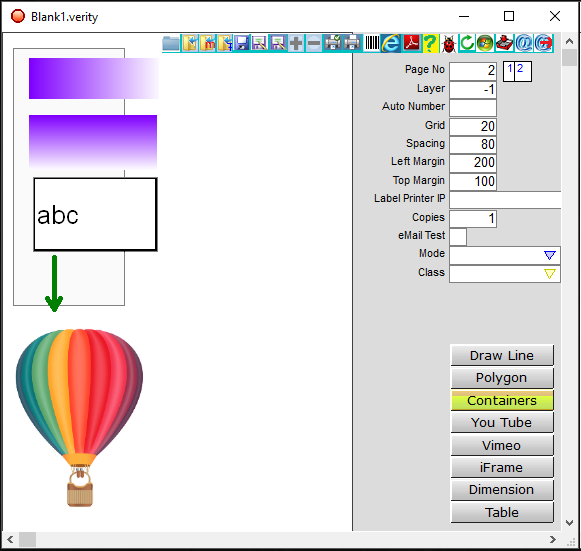Click the gray plus icon in toolbar

click(296, 43)
